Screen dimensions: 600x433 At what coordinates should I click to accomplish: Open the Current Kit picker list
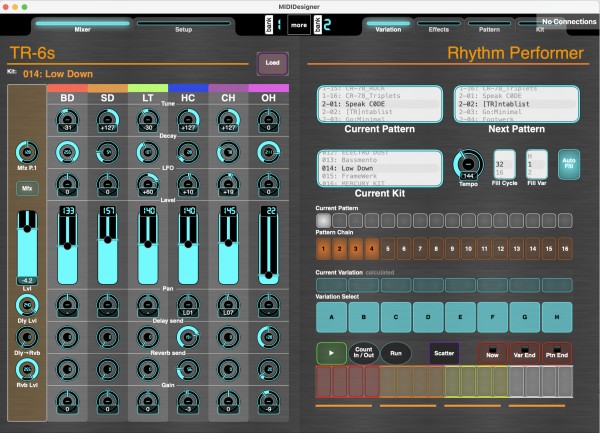pos(380,168)
